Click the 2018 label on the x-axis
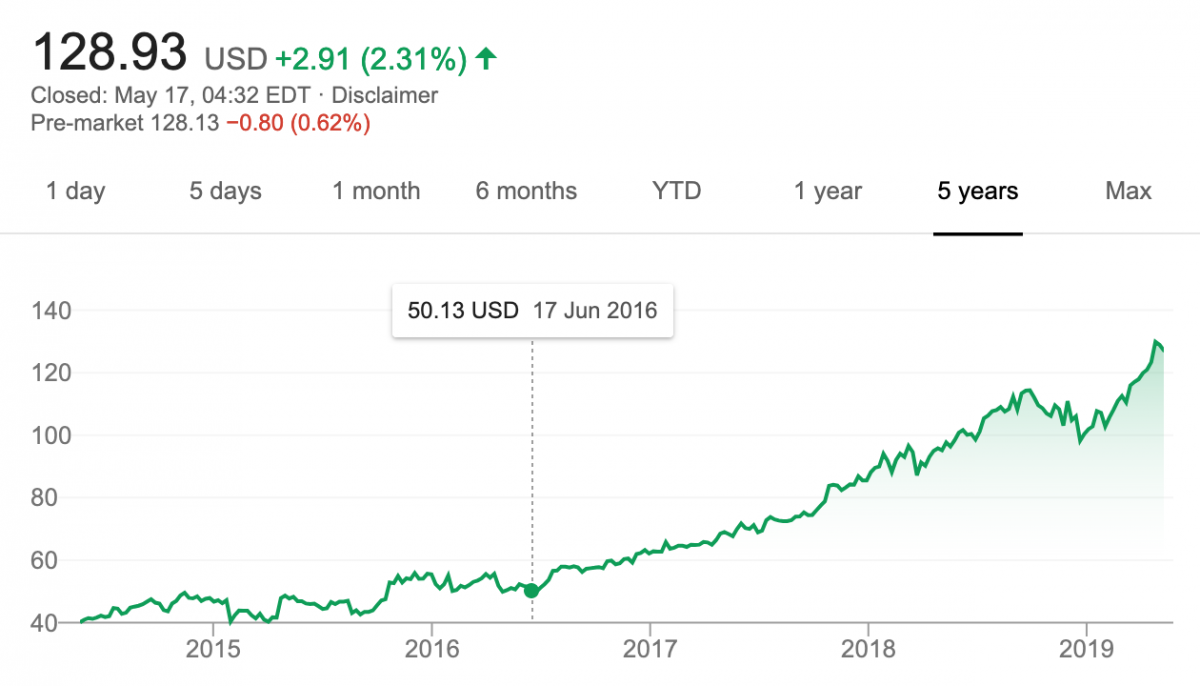The width and height of the screenshot is (1200, 686). click(x=868, y=650)
